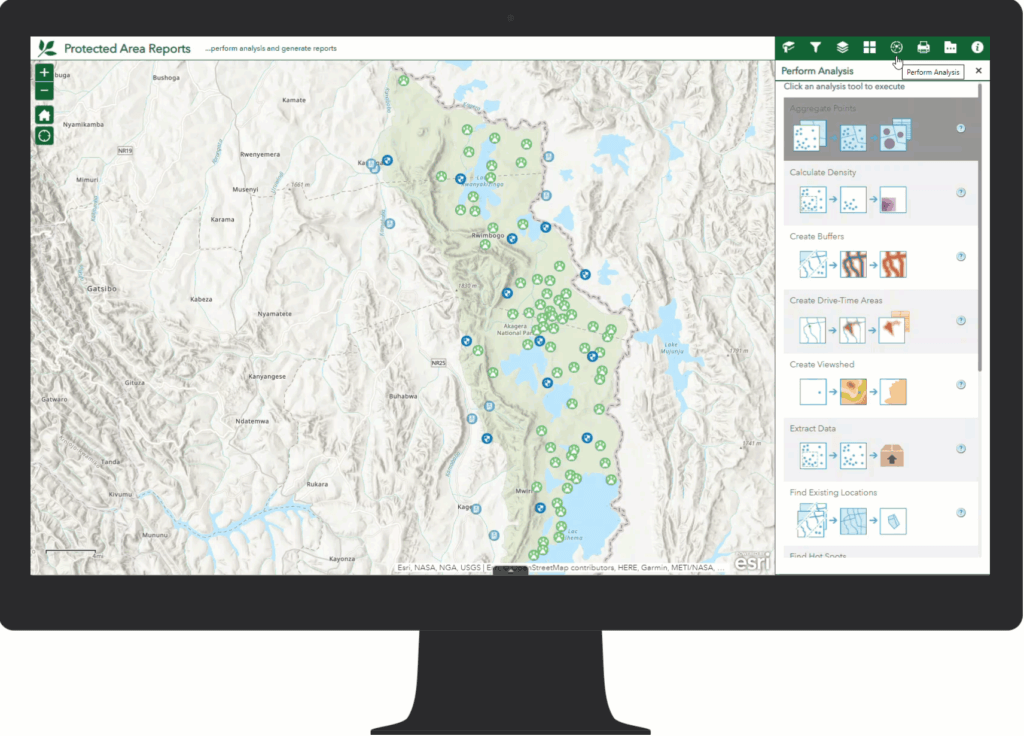The image size is (1024, 736).
Task: Open the Basemap Gallery
Action: pyautogui.click(x=870, y=47)
